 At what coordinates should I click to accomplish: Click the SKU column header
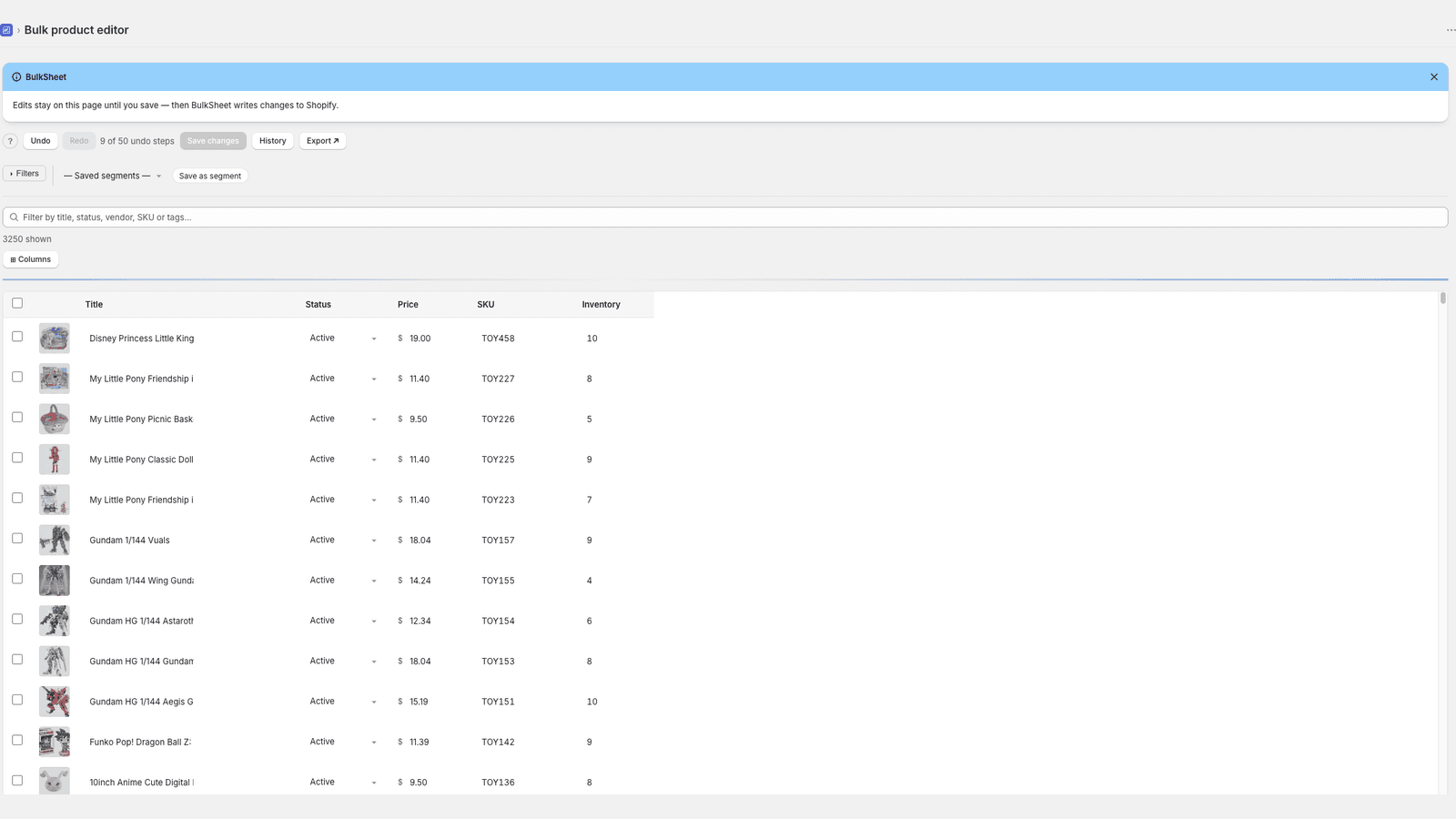click(486, 305)
